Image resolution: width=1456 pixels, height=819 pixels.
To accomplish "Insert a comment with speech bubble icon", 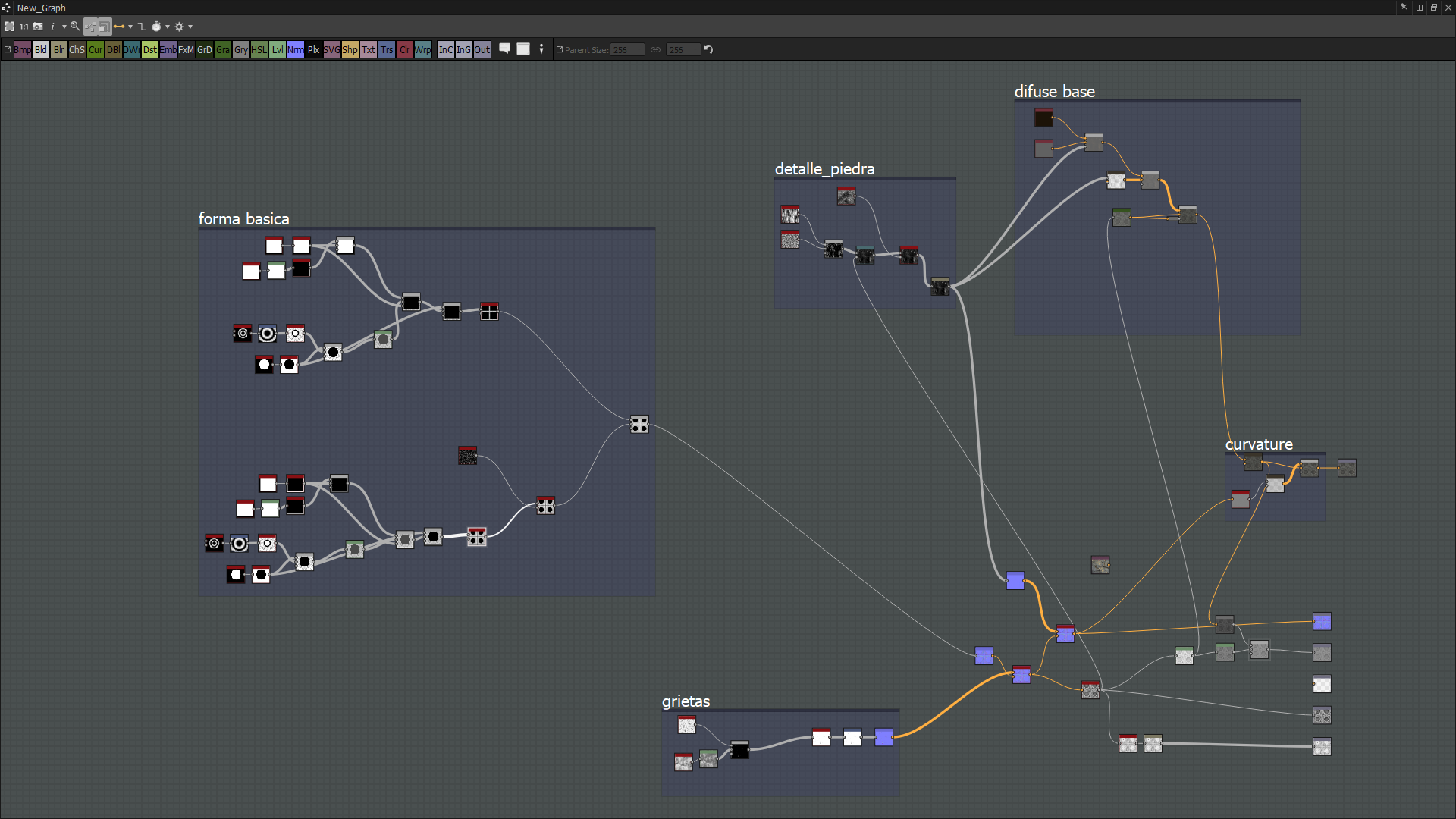I will [504, 49].
